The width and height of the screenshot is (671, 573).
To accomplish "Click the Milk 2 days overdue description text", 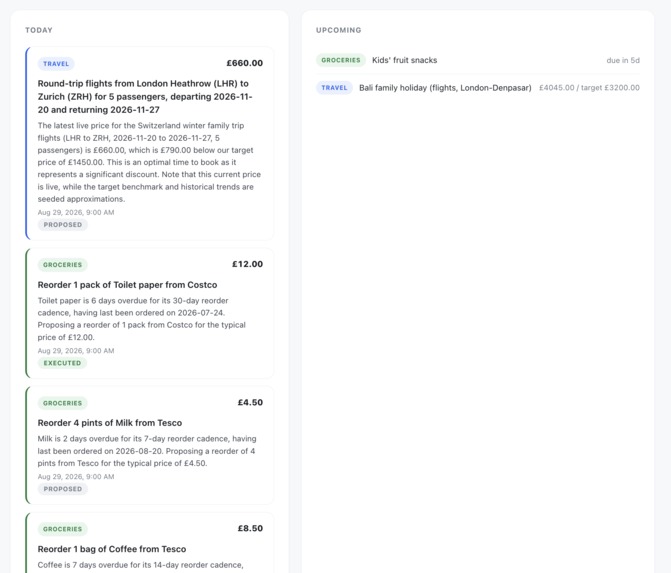I will point(147,451).
